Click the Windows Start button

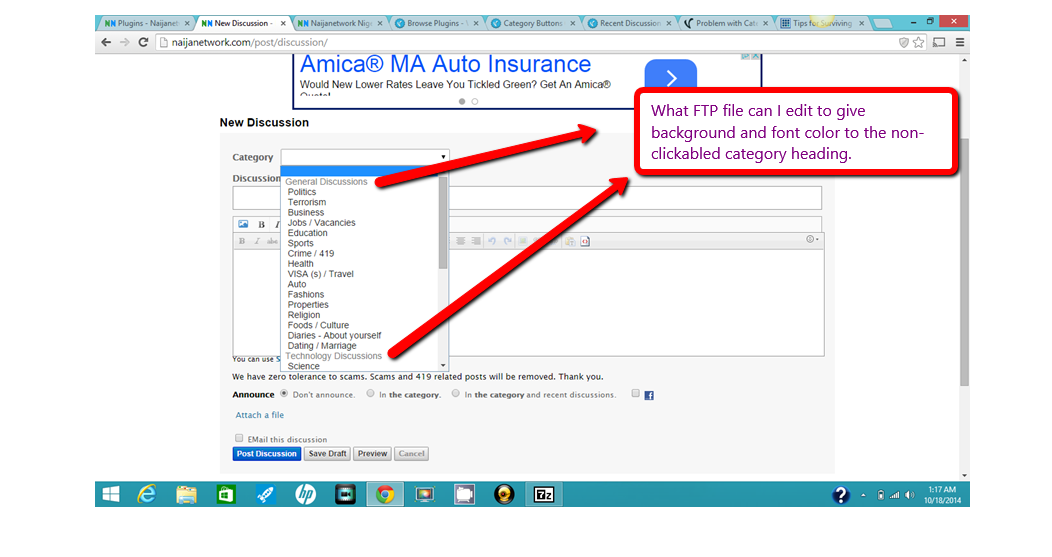[111, 495]
